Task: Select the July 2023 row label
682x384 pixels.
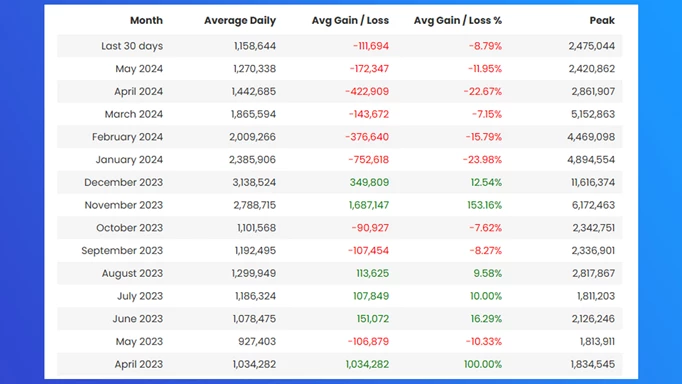Action: pyautogui.click(x=140, y=296)
